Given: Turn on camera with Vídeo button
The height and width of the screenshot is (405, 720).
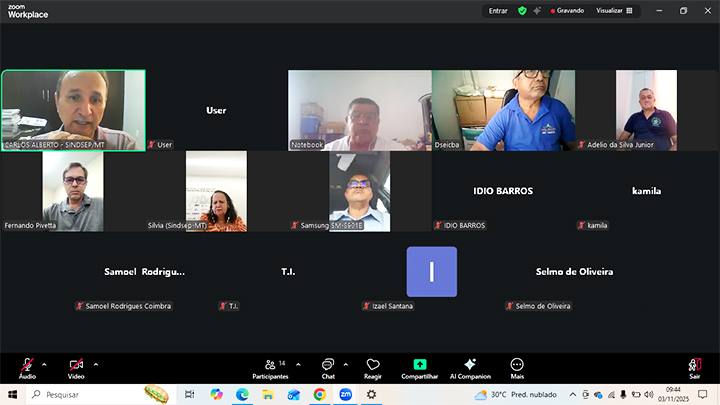Looking at the screenshot, I should (x=76, y=366).
